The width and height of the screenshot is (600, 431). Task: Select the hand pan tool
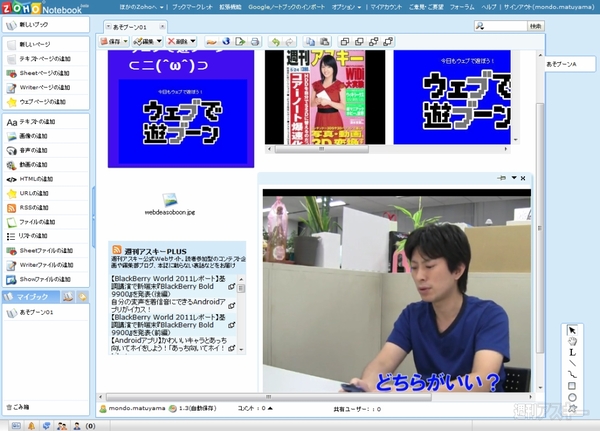pyautogui.click(x=572, y=341)
